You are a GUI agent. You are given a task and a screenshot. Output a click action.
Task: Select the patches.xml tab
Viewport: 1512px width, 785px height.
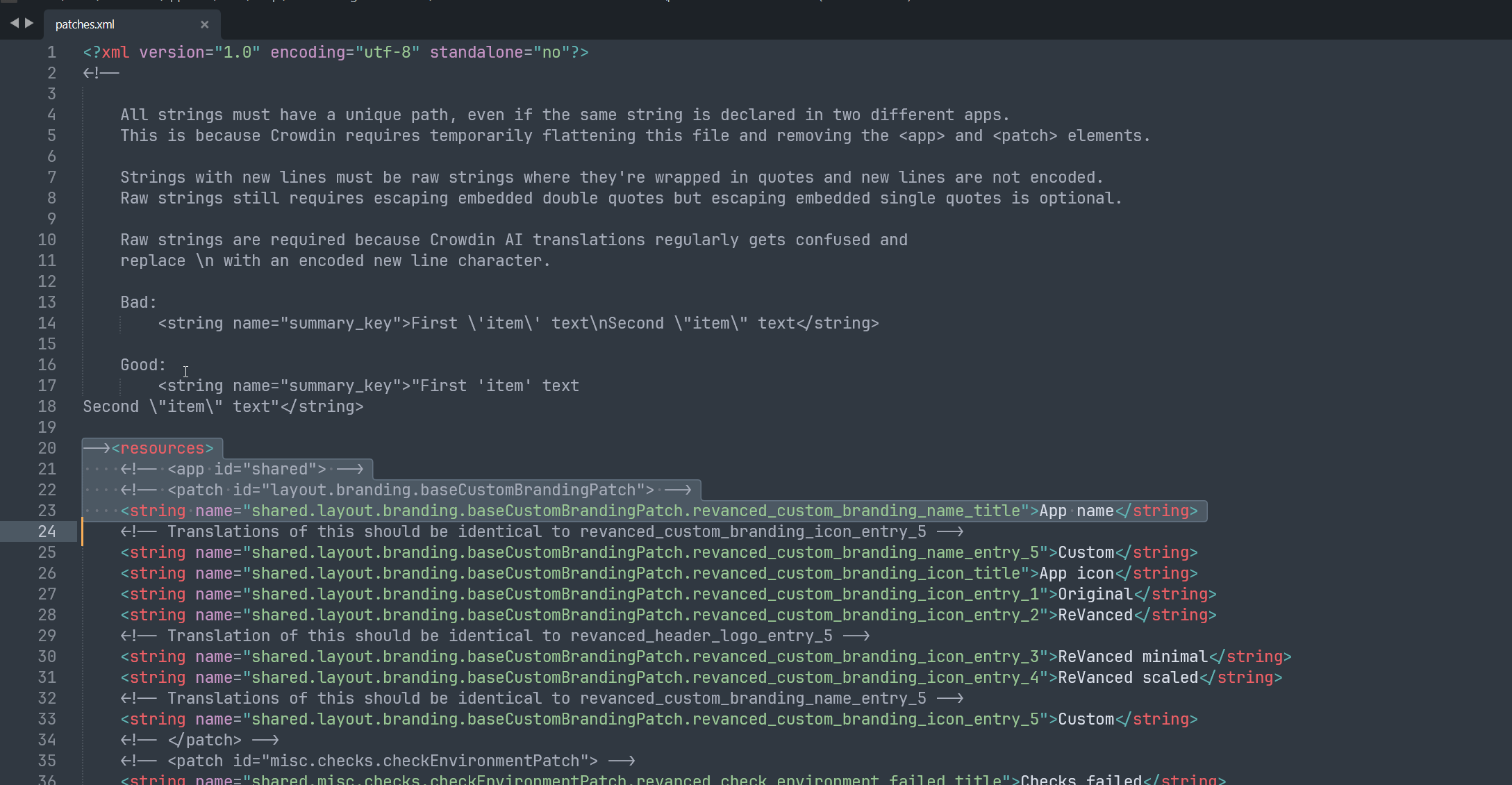pos(85,24)
